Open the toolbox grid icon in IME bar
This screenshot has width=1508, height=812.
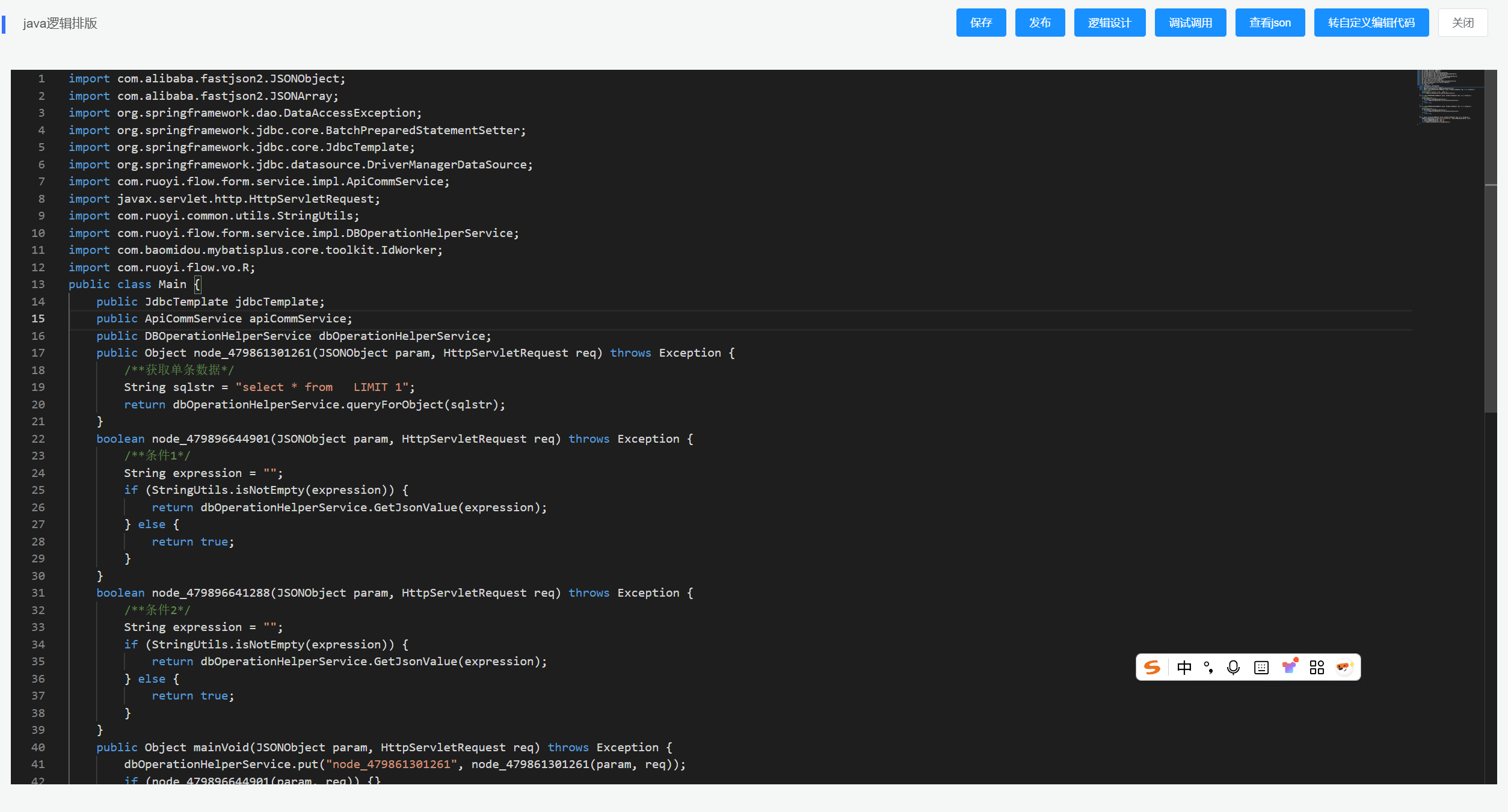(1317, 668)
